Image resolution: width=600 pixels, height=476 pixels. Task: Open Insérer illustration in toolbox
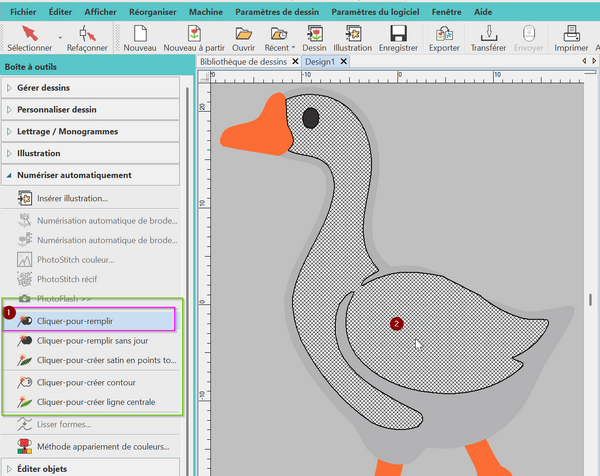tap(72, 198)
